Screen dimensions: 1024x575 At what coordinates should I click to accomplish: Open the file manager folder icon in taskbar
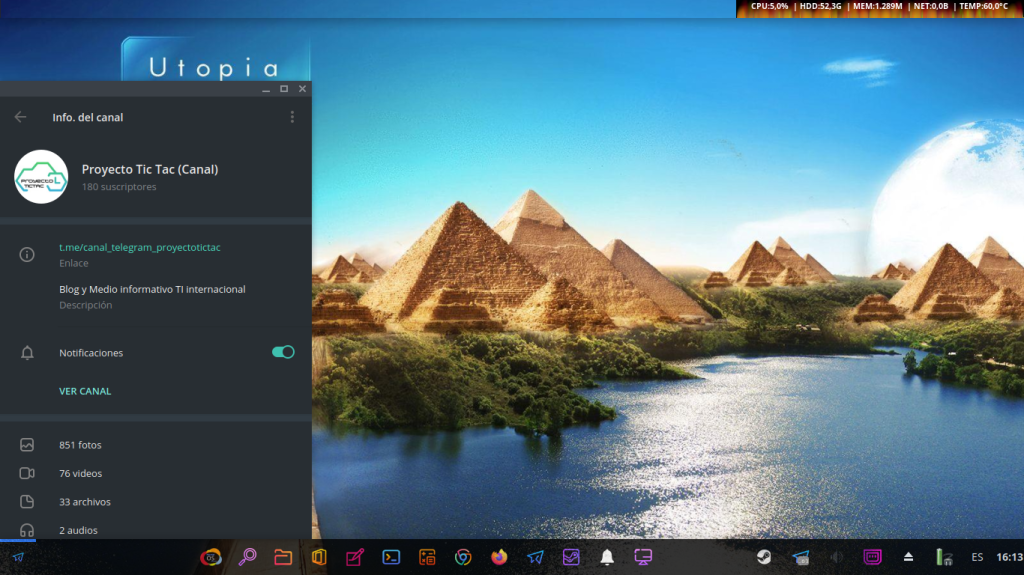(283, 557)
